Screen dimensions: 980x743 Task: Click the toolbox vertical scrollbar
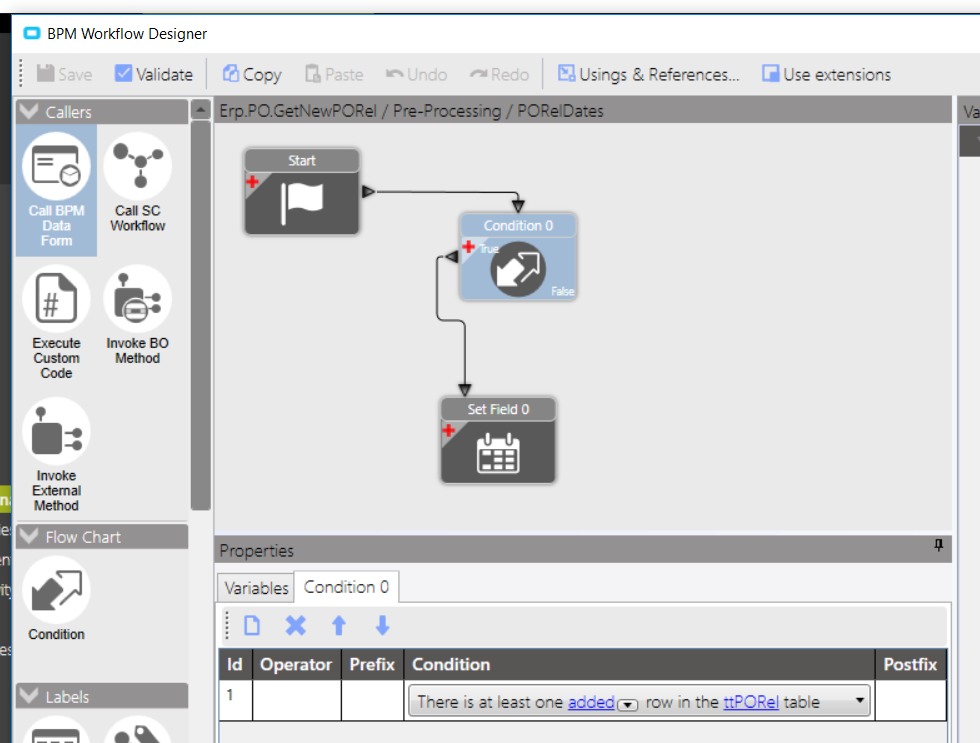[x=201, y=315]
